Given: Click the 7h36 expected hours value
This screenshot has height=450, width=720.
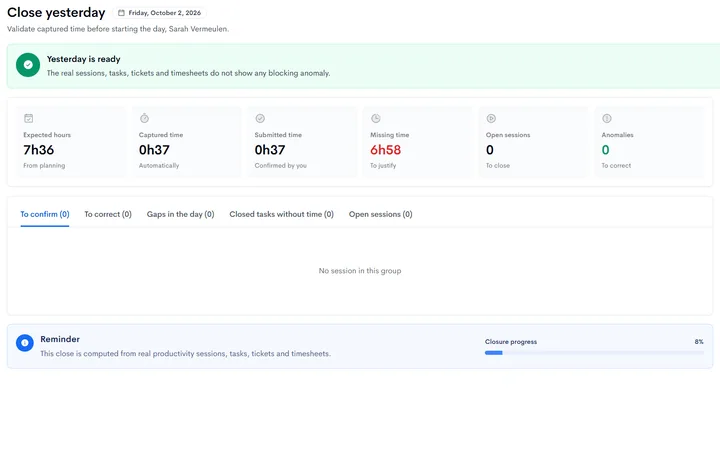Looking at the screenshot, I should point(39,150).
